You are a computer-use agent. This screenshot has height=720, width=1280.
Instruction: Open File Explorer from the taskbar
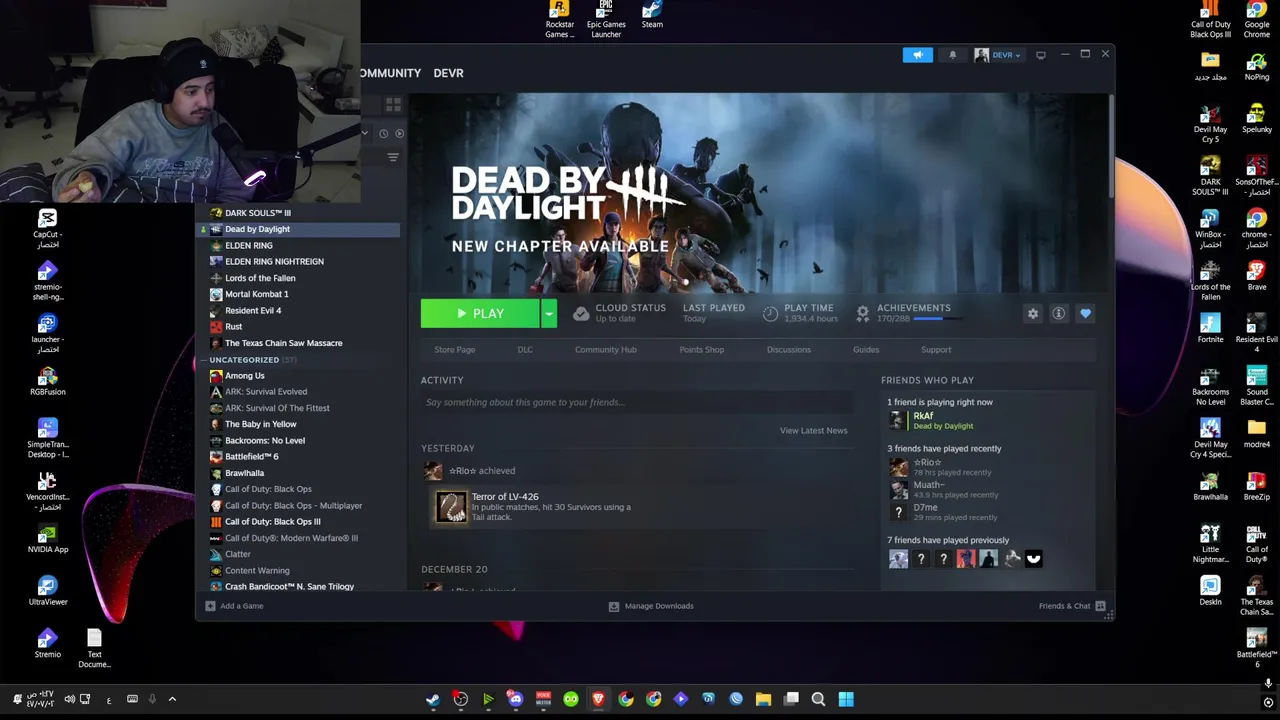click(763, 699)
